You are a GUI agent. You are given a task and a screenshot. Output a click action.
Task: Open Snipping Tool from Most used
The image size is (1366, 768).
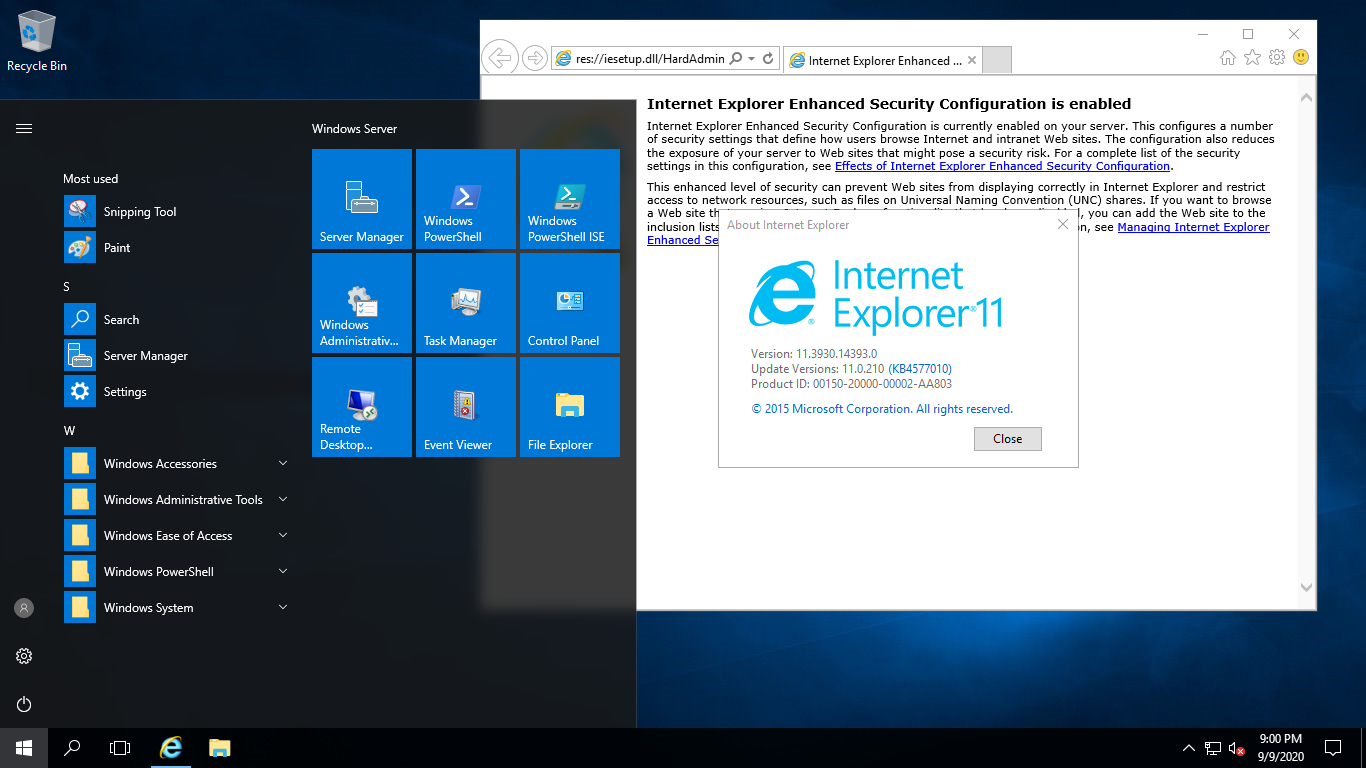[176, 212]
